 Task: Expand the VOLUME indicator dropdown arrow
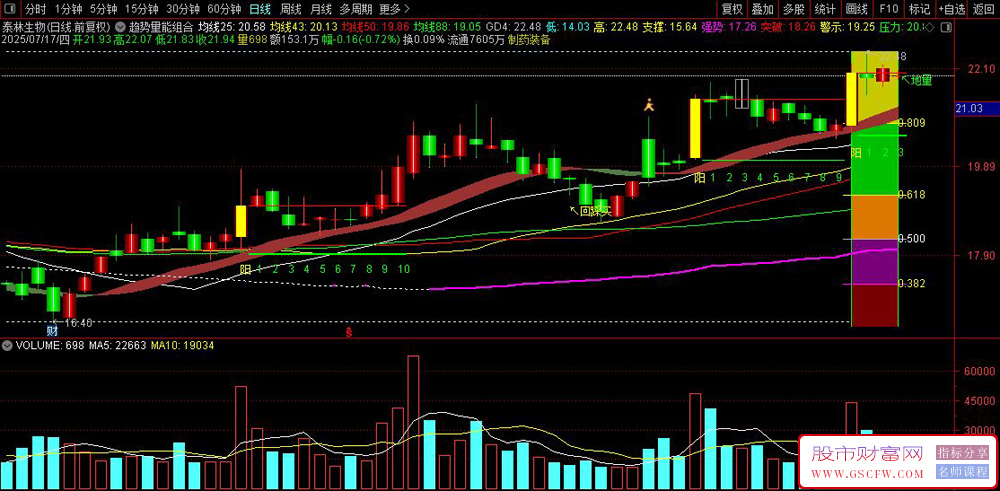point(7,345)
